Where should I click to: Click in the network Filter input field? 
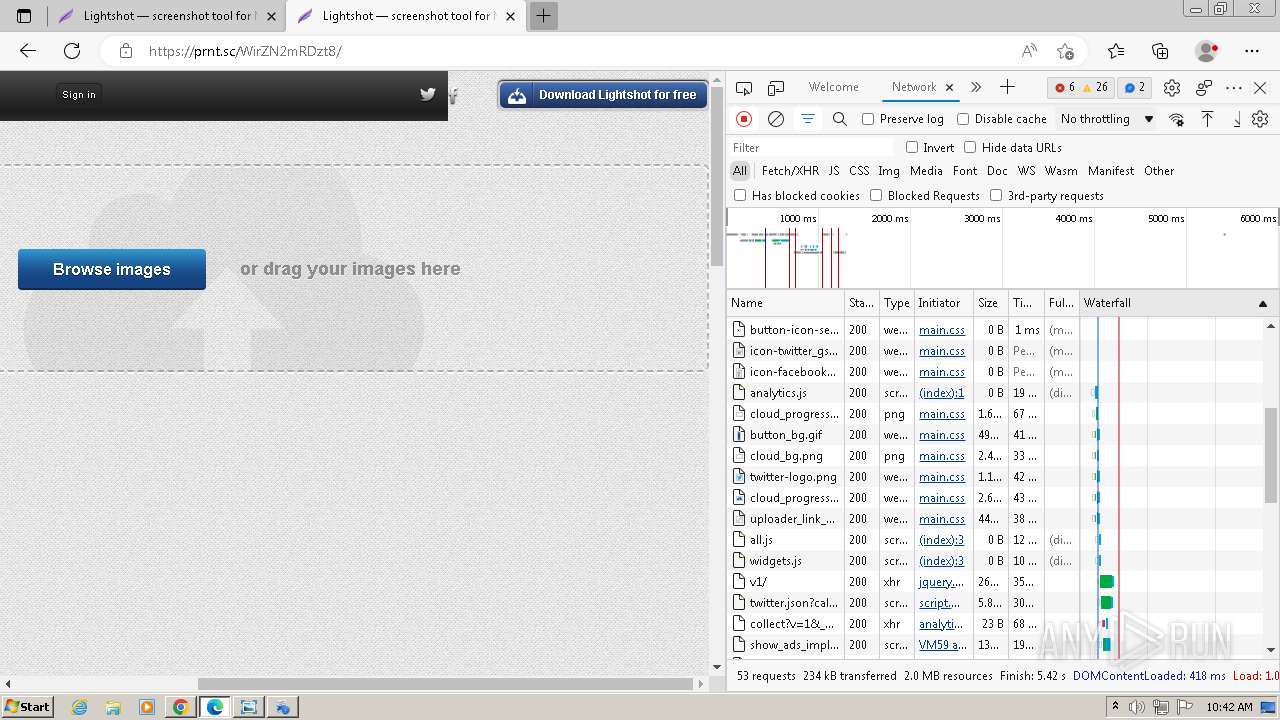(810, 147)
